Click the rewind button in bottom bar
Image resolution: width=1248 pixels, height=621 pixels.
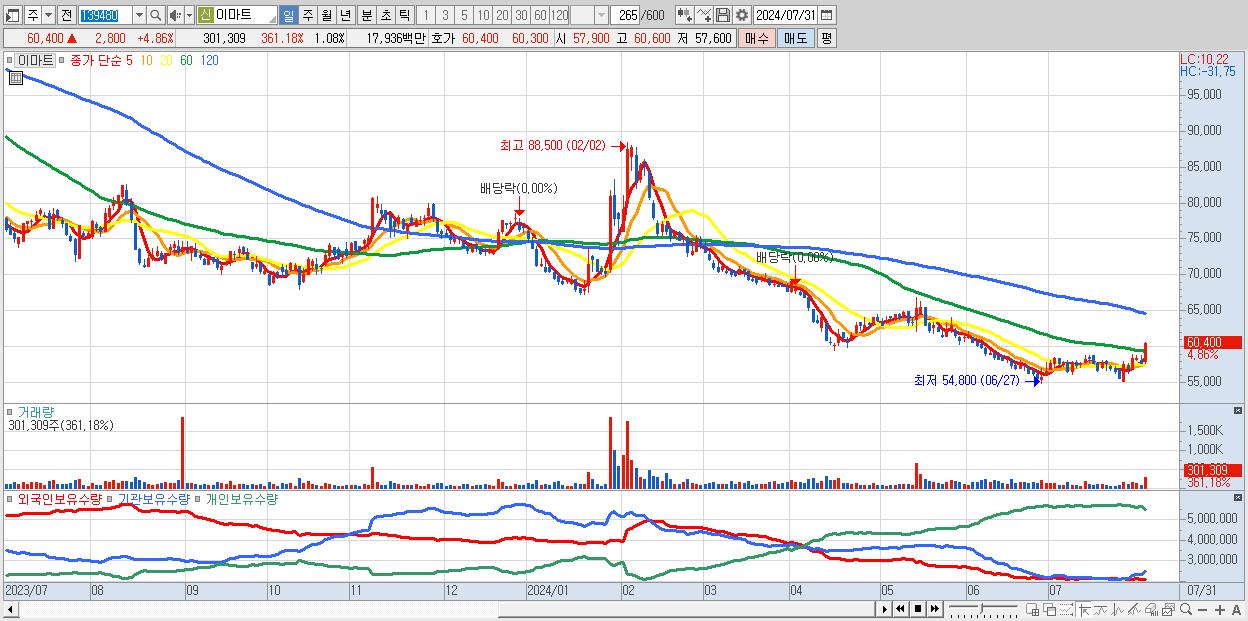coord(900,609)
